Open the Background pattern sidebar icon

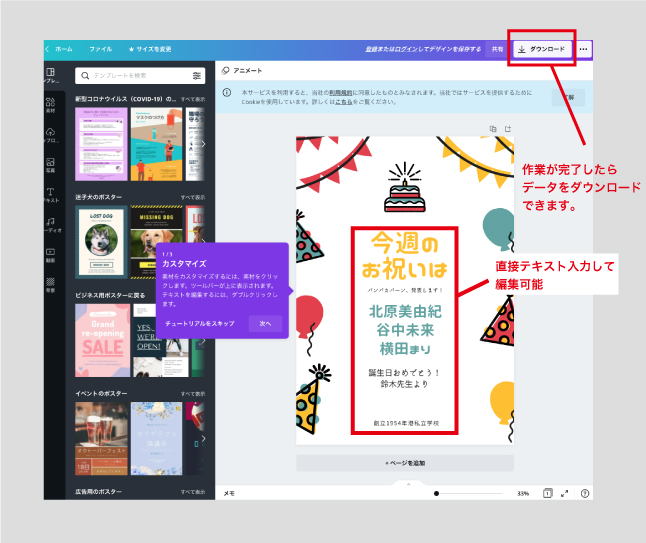(50, 282)
